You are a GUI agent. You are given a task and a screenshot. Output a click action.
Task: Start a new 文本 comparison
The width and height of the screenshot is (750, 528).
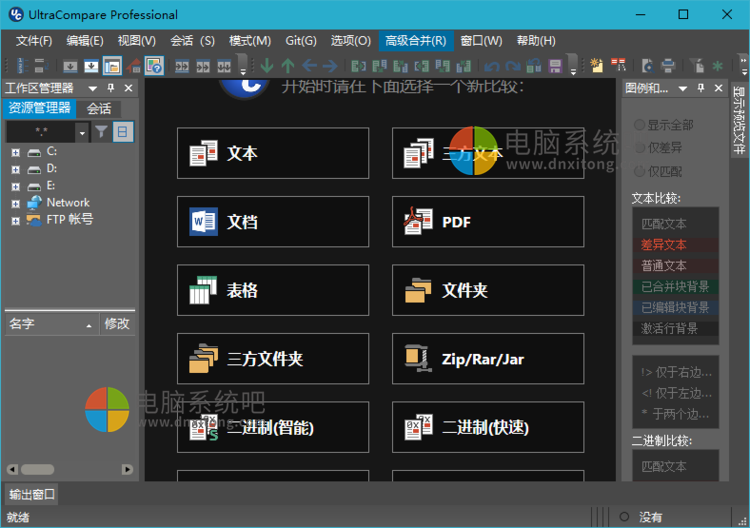(273, 153)
